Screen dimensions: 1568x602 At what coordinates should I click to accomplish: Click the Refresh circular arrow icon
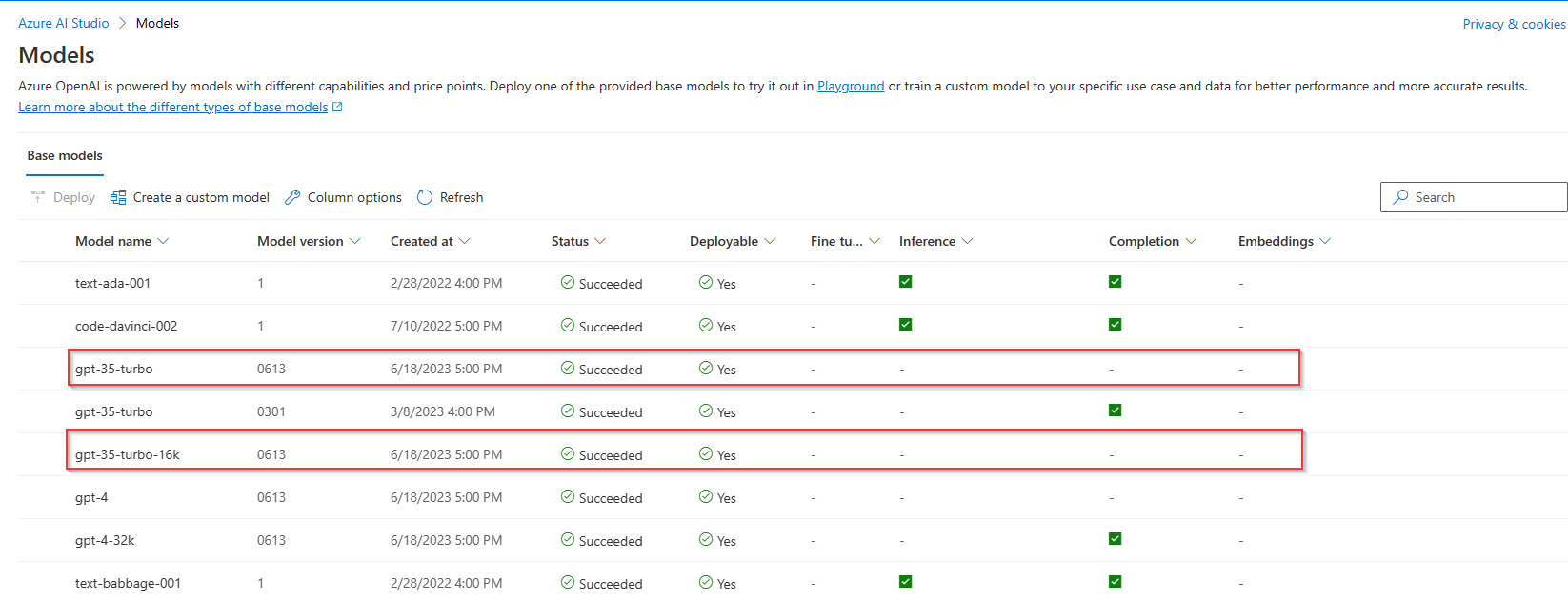tap(425, 197)
